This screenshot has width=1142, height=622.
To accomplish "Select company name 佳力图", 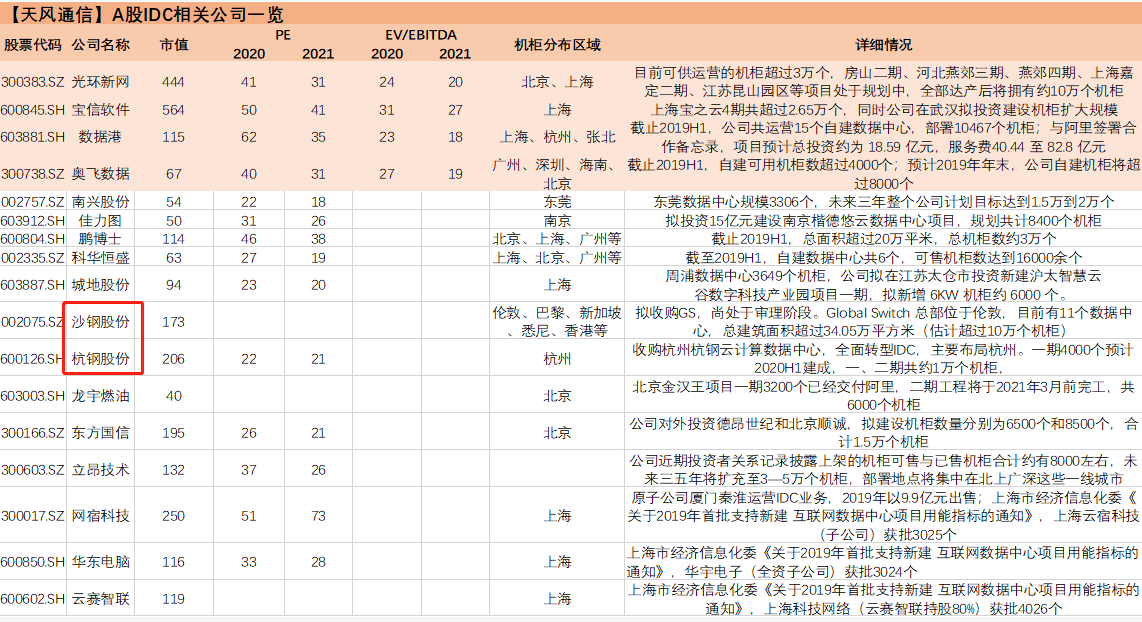I will point(101,221).
